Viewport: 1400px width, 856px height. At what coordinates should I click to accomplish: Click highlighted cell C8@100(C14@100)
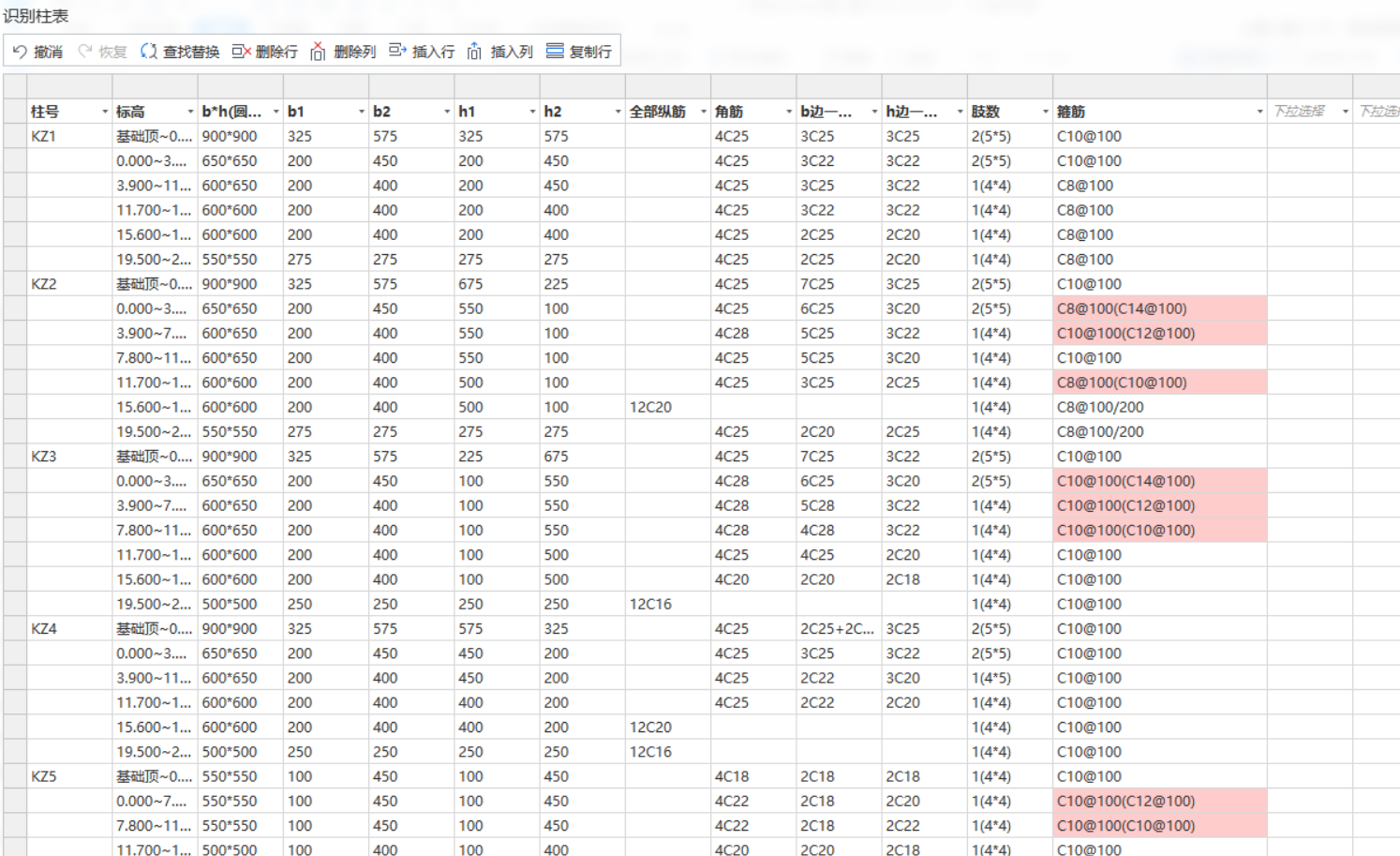tap(1160, 308)
